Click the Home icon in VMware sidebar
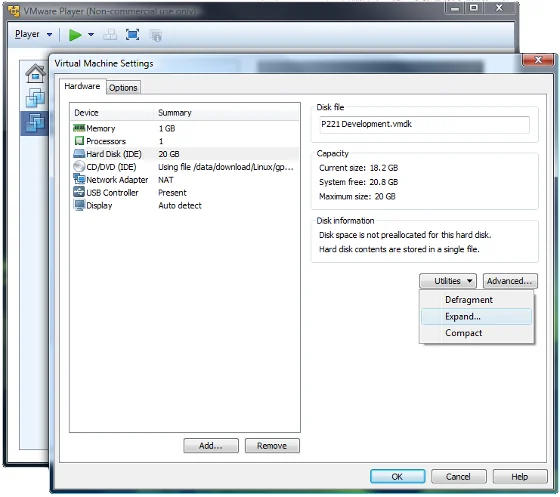The height and width of the screenshot is (497, 560). pos(35,73)
